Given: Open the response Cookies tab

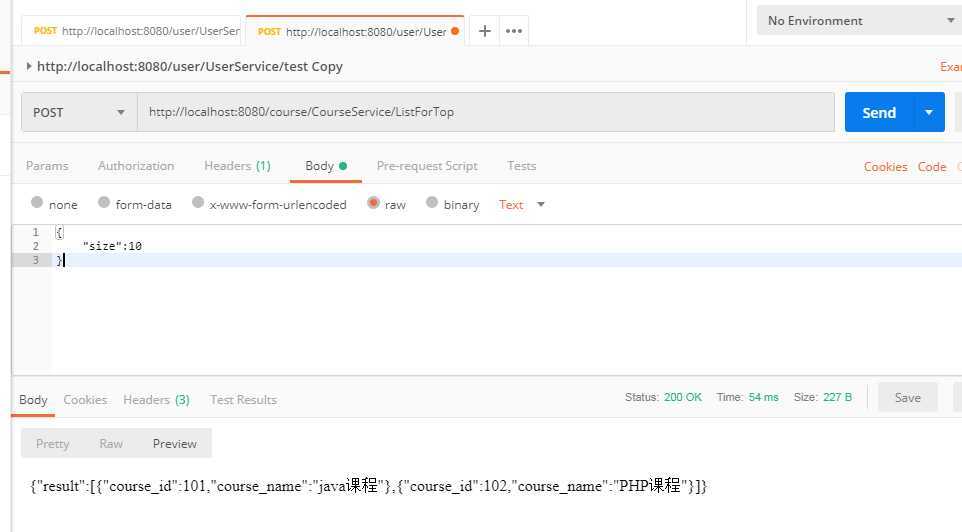Looking at the screenshot, I should point(85,399).
